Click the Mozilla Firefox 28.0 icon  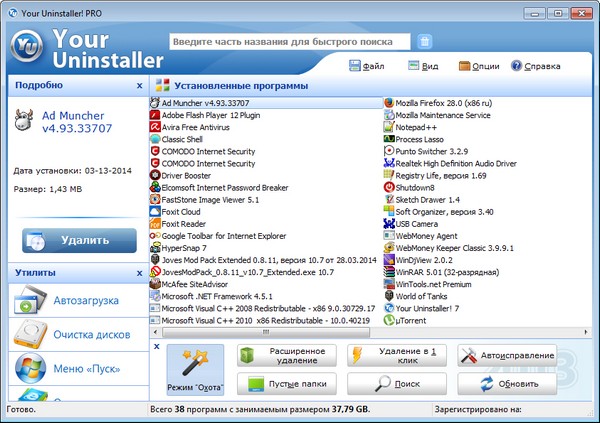(x=388, y=103)
